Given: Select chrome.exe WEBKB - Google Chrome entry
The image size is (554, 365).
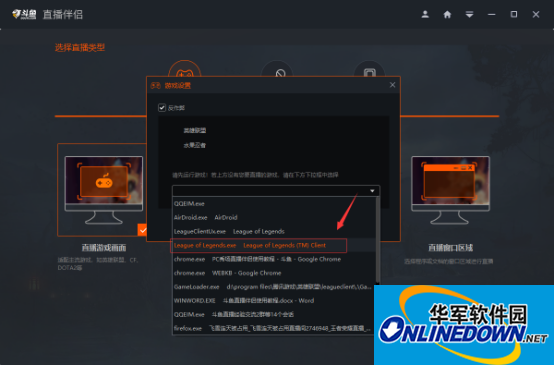Looking at the screenshot, I should tap(274, 273).
